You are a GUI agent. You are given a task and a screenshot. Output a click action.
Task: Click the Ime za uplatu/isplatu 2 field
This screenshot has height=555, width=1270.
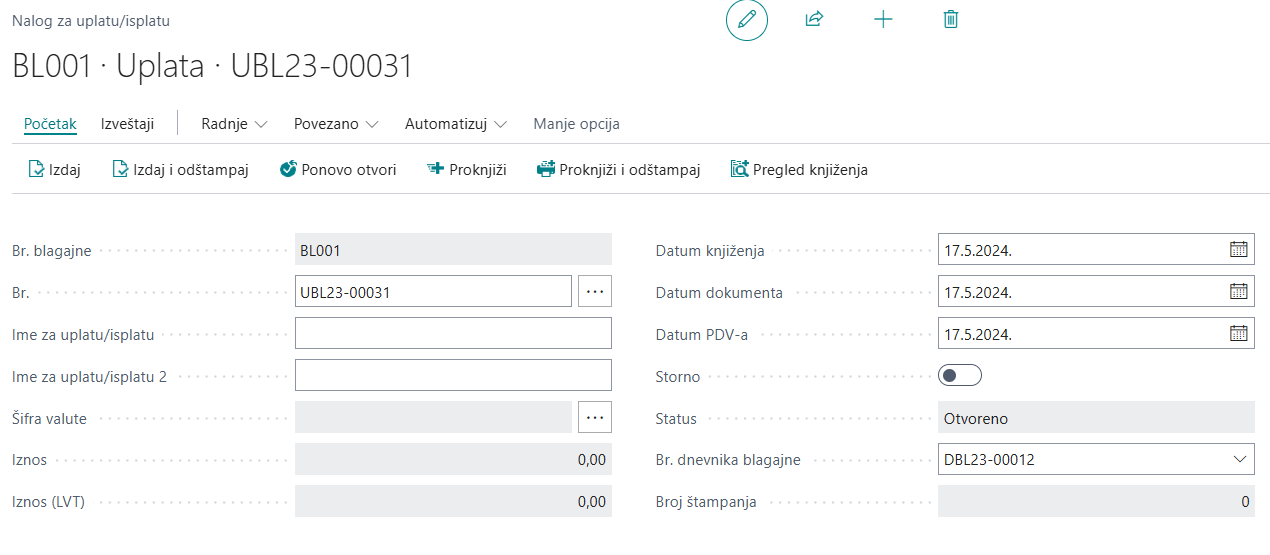tap(453, 375)
